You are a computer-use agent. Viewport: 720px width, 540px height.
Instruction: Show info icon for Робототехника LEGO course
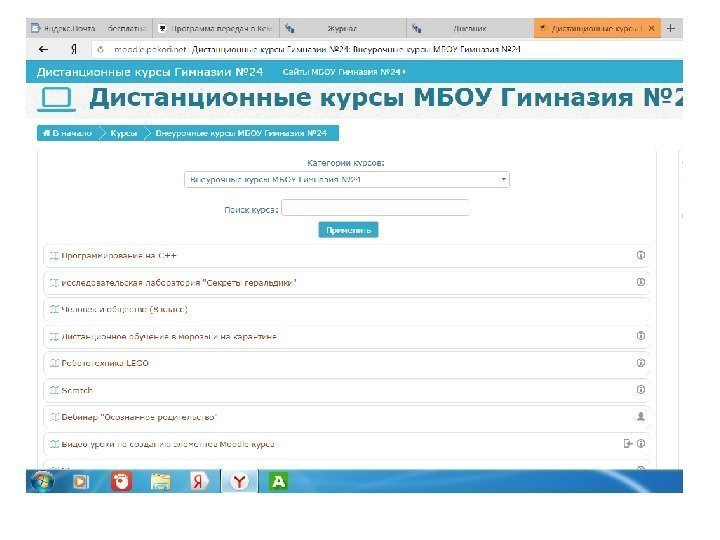tap(641, 363)
